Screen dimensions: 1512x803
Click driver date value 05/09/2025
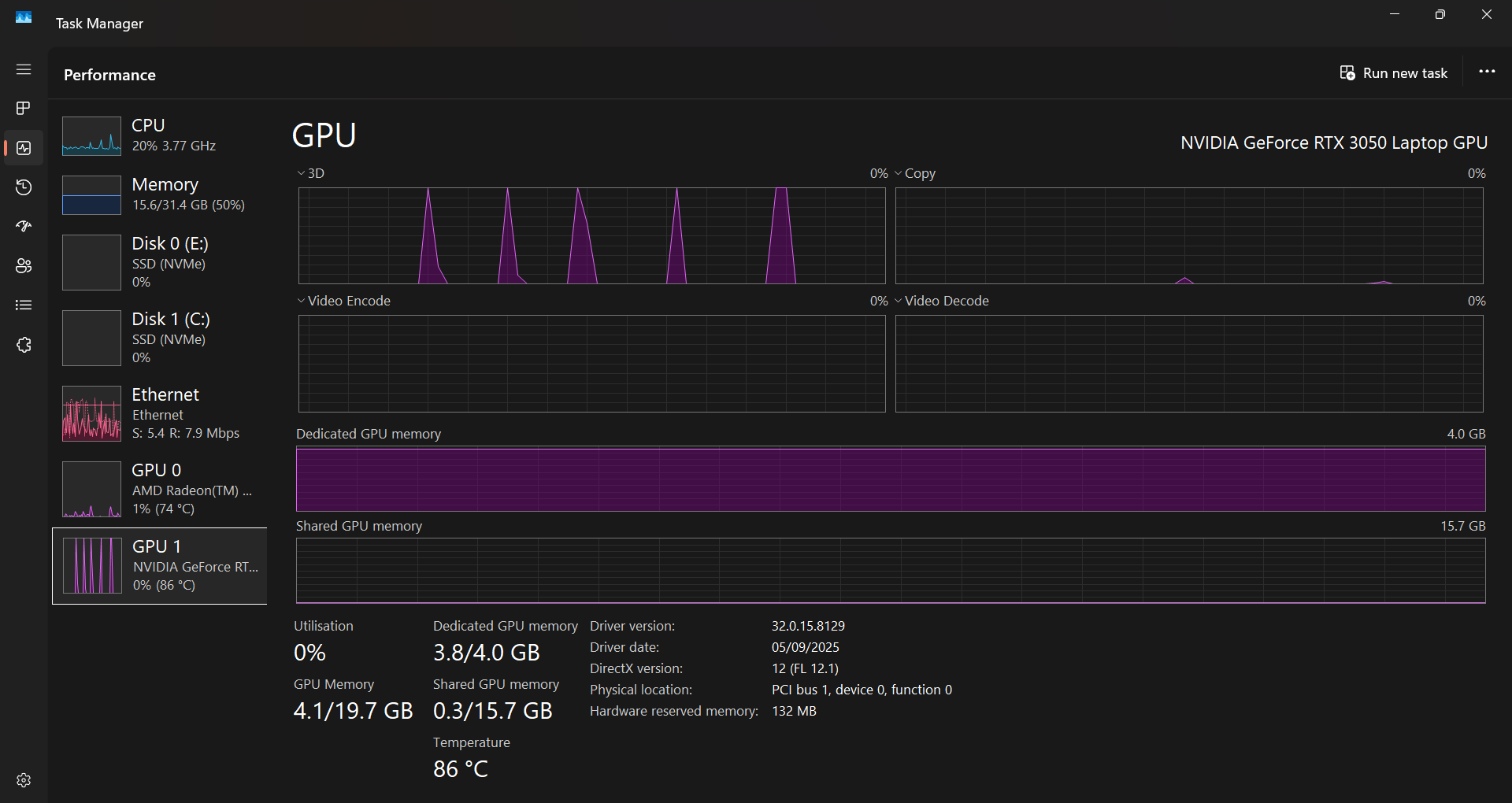click(806, 647)
